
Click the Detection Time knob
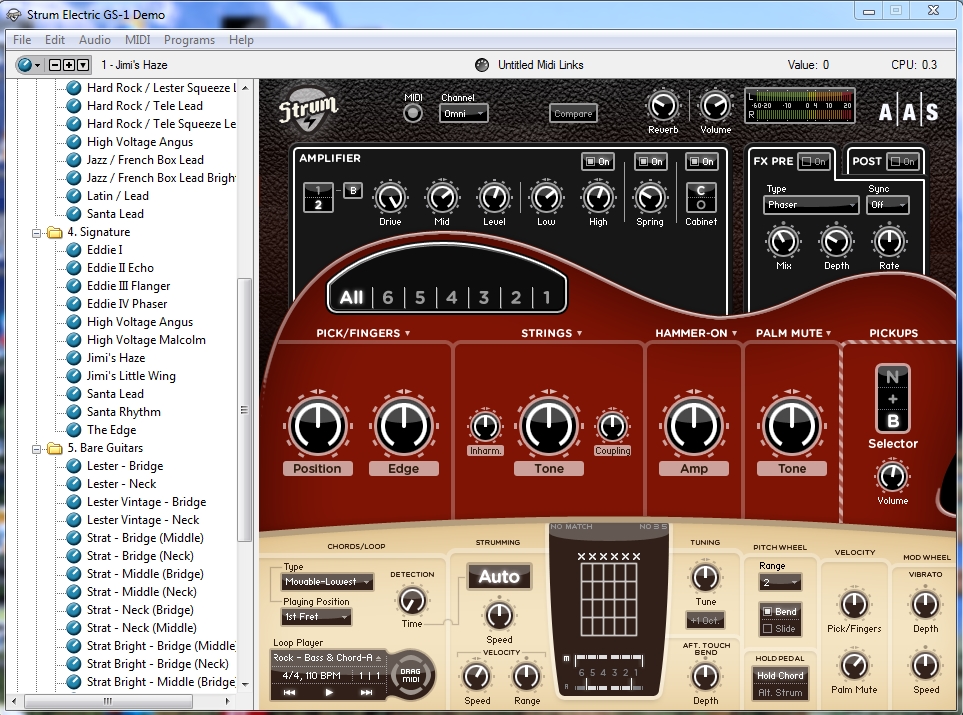412,601
